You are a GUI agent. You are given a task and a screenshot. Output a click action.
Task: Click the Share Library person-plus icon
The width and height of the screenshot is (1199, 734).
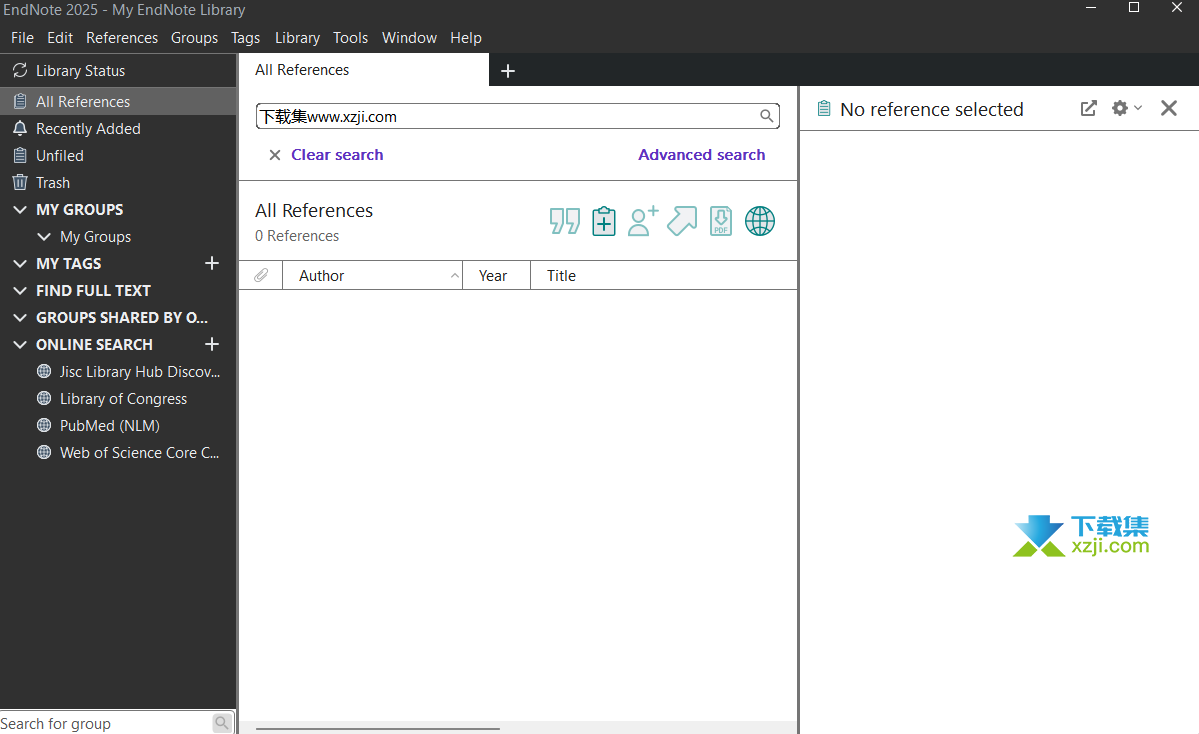pos(642,221)
